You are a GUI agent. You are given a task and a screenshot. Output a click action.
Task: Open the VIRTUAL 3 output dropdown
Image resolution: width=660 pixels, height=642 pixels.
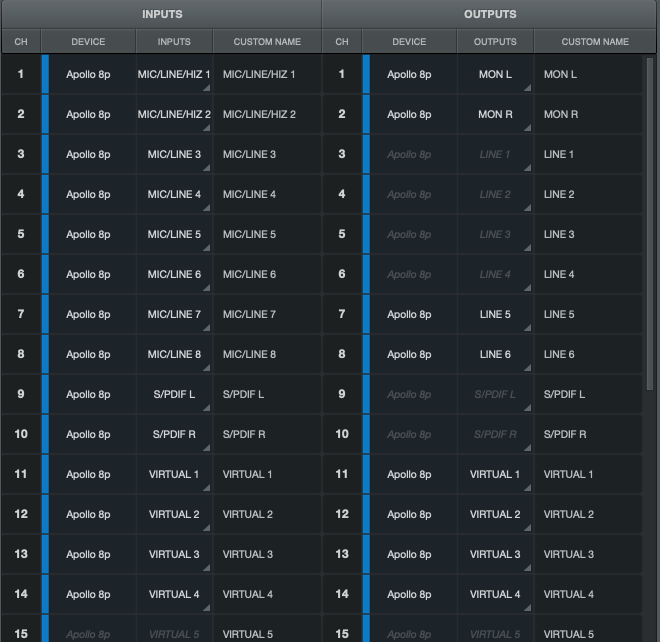[495, 554]
